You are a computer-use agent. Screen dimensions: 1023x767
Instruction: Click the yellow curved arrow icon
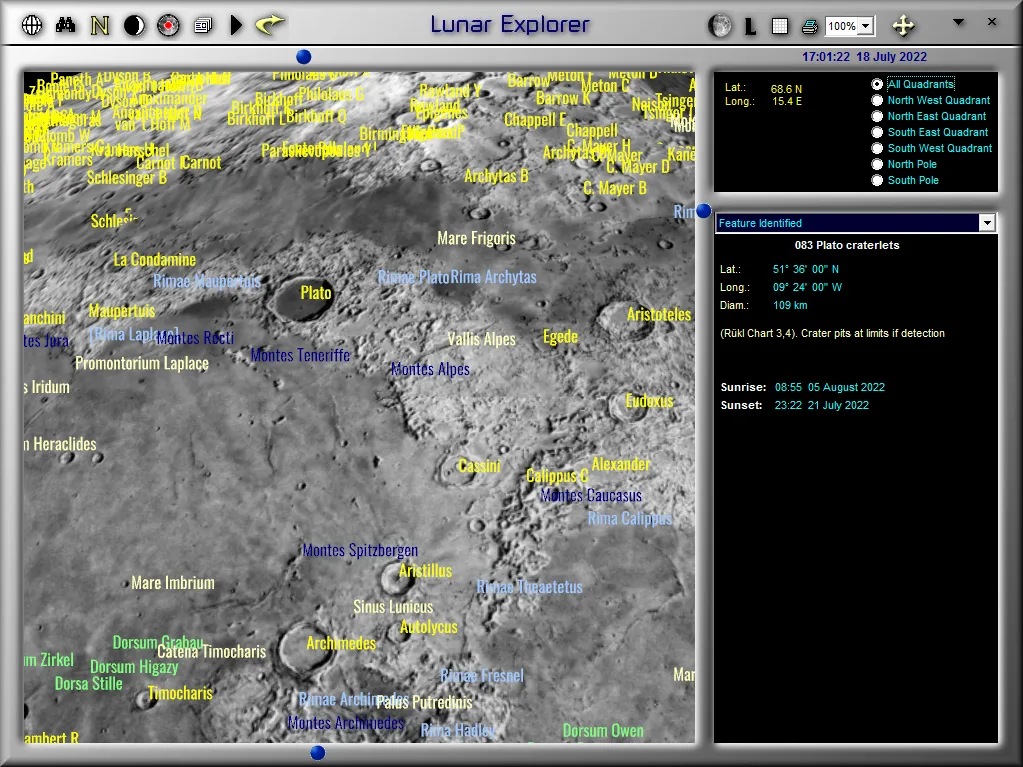(270, 25)
